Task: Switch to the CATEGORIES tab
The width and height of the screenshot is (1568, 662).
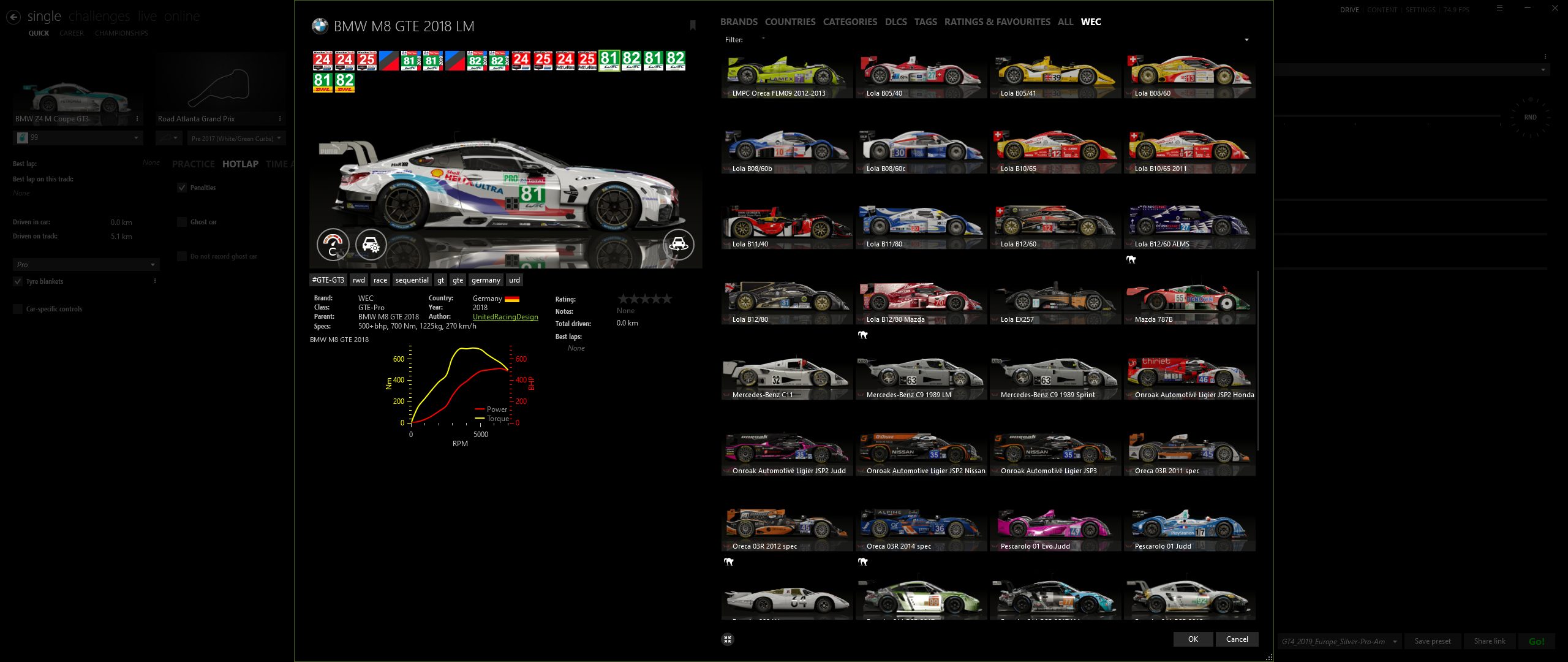Action: point(850,22)
